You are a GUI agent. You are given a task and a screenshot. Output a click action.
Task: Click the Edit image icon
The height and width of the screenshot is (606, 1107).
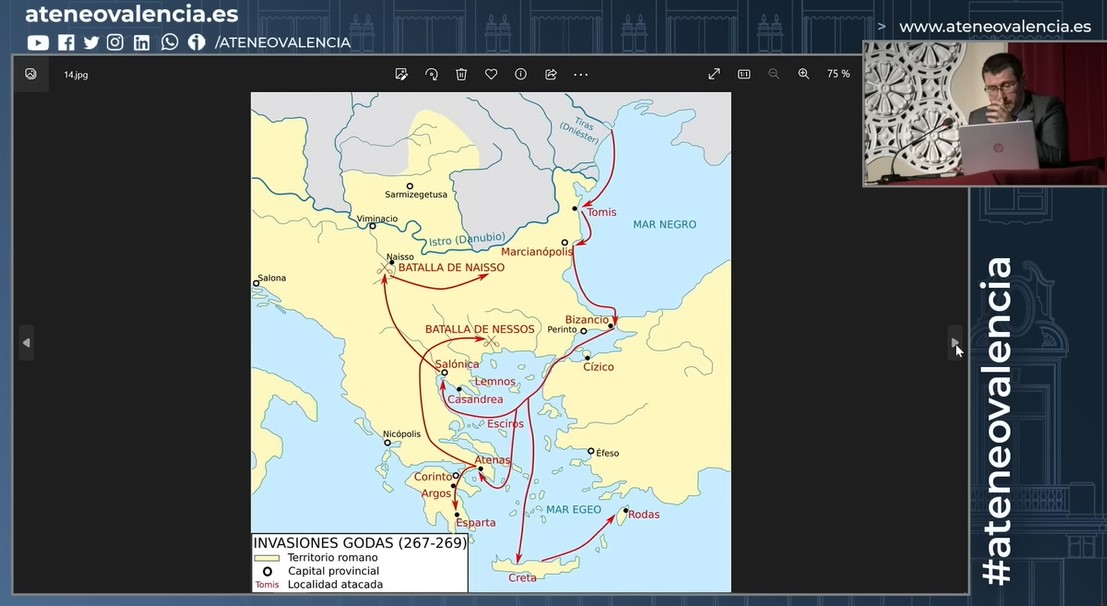click(x=401, y=74)
